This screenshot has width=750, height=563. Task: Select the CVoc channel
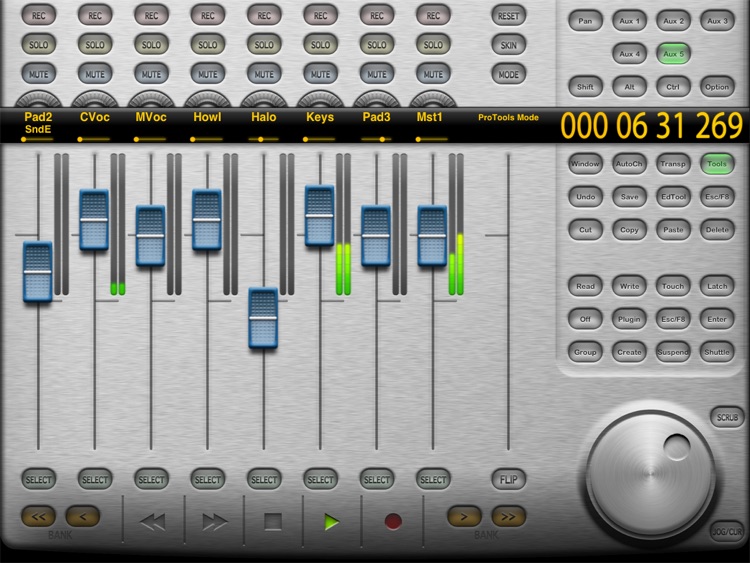click(95, 479)
